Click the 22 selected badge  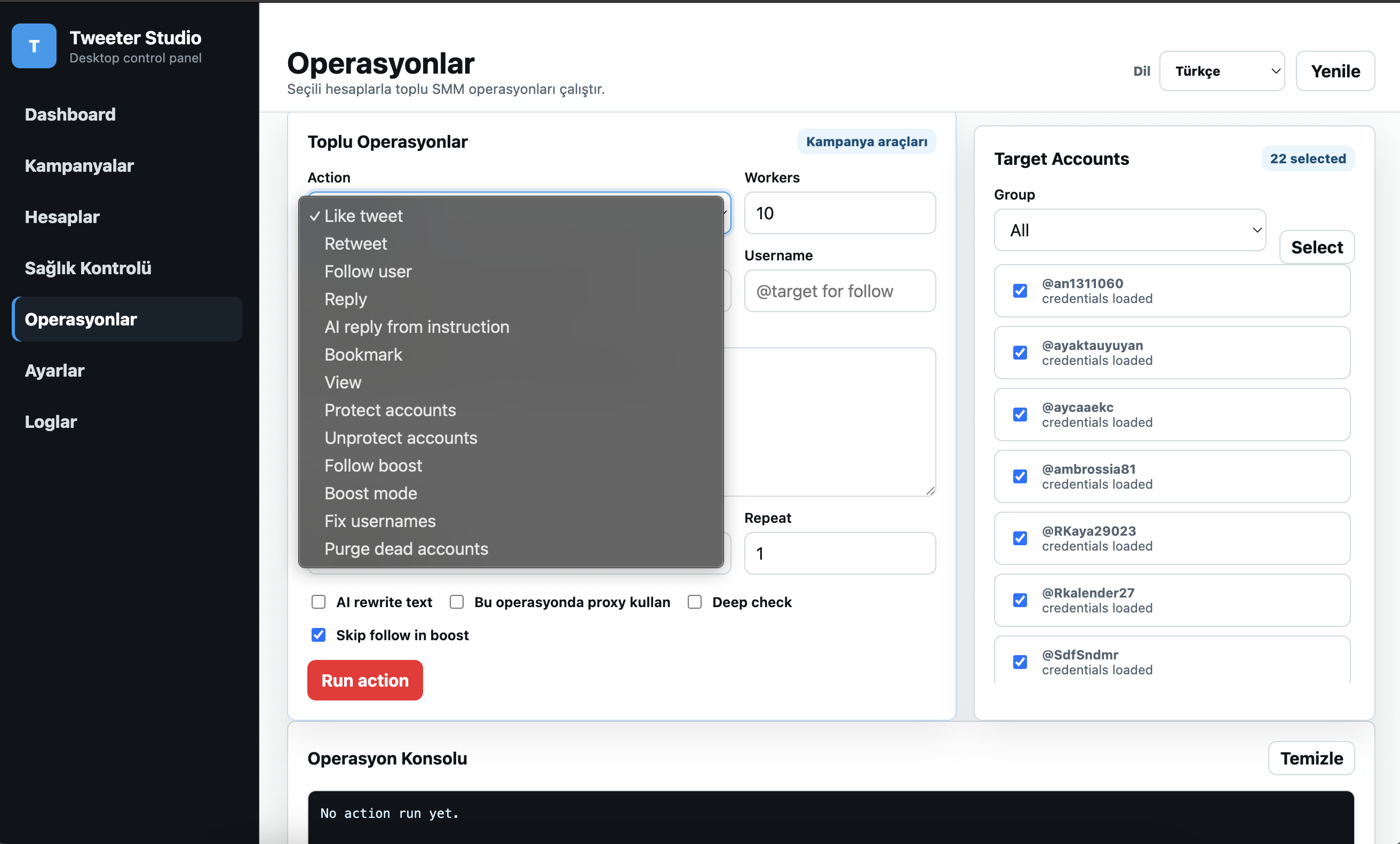[x=1308, y=158]
